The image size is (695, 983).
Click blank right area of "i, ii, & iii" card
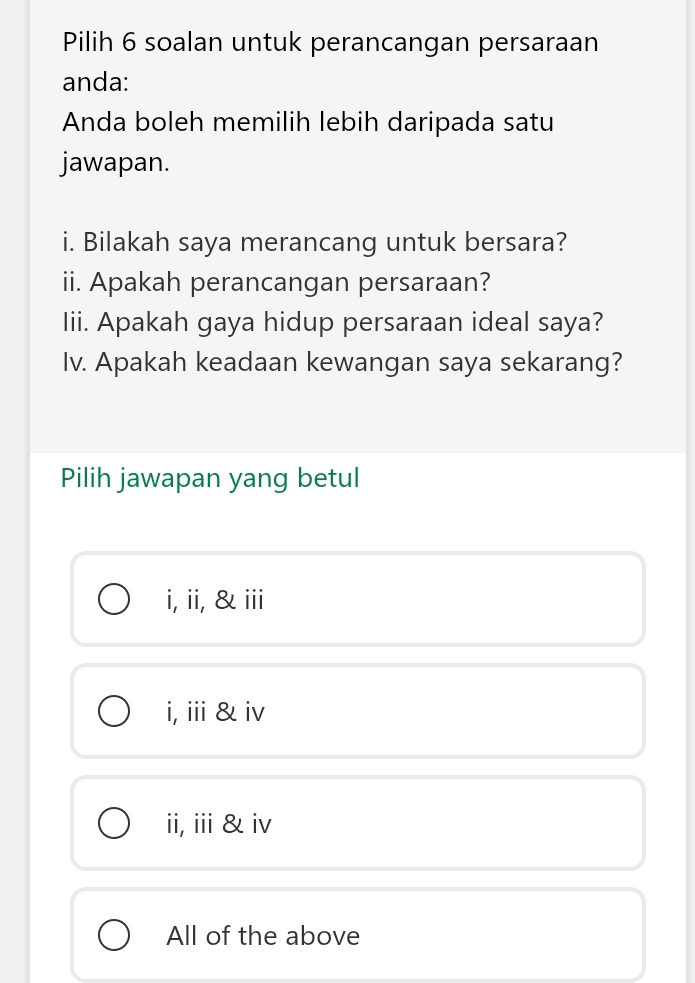(x=500, y=600)
